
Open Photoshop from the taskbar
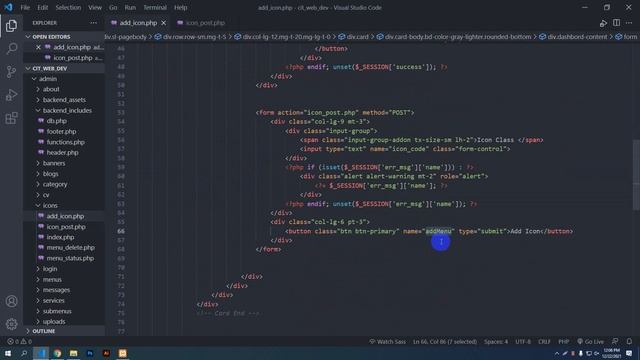tap(90, 353)
